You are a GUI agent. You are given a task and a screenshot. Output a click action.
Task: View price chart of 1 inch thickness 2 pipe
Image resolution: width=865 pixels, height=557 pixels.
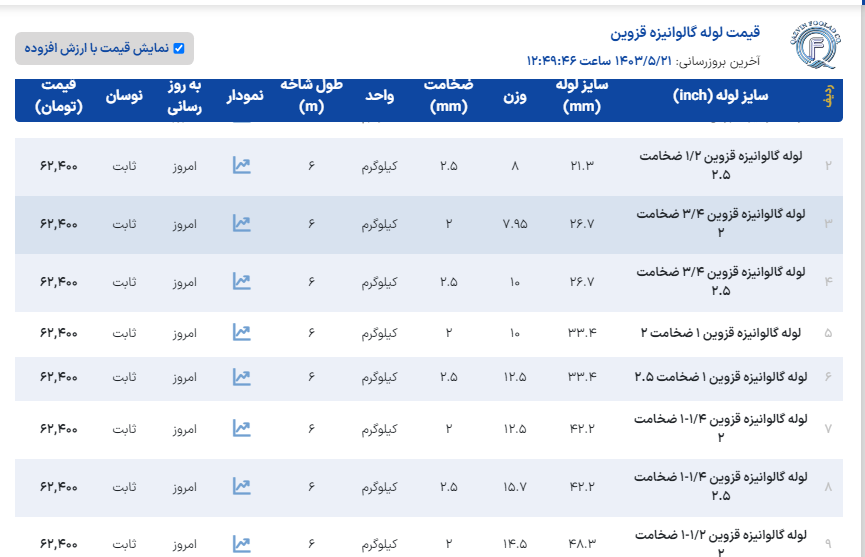pos(241,332)
